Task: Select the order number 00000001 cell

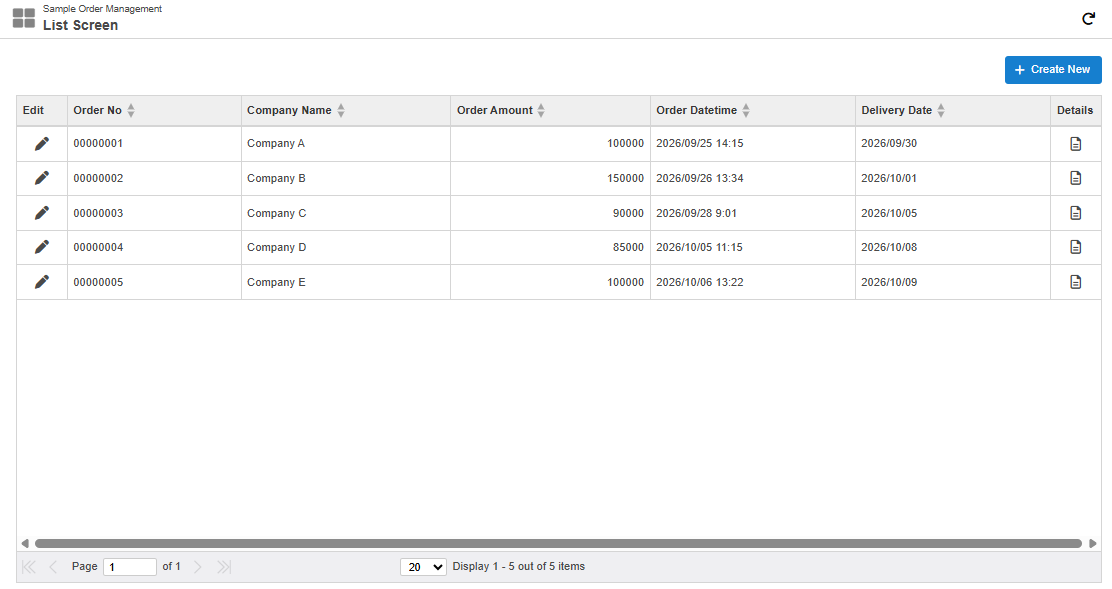Action: coord(154,144)
